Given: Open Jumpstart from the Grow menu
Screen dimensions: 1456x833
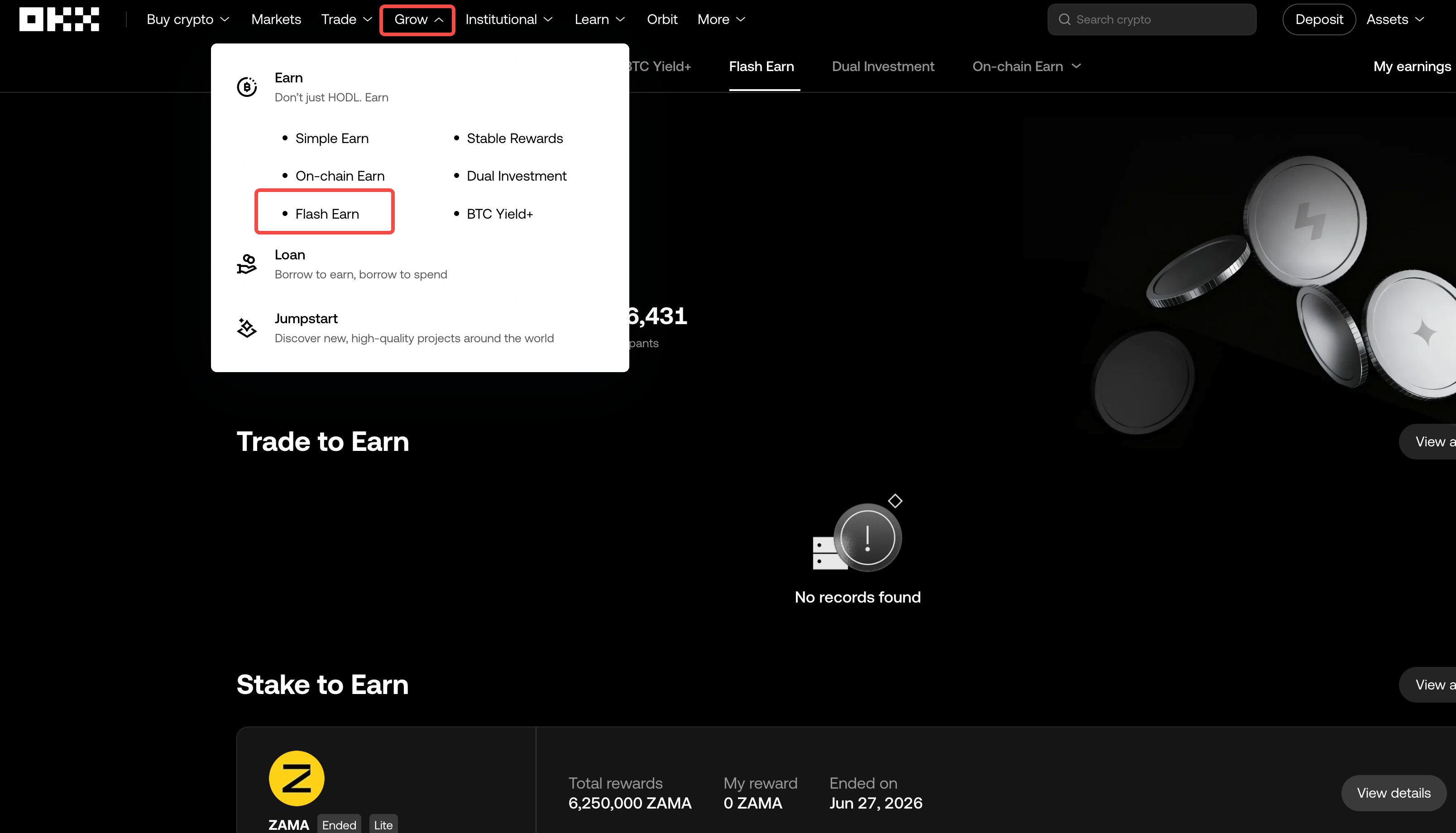Looking at the screenshot, I should (x=306, y=318).
